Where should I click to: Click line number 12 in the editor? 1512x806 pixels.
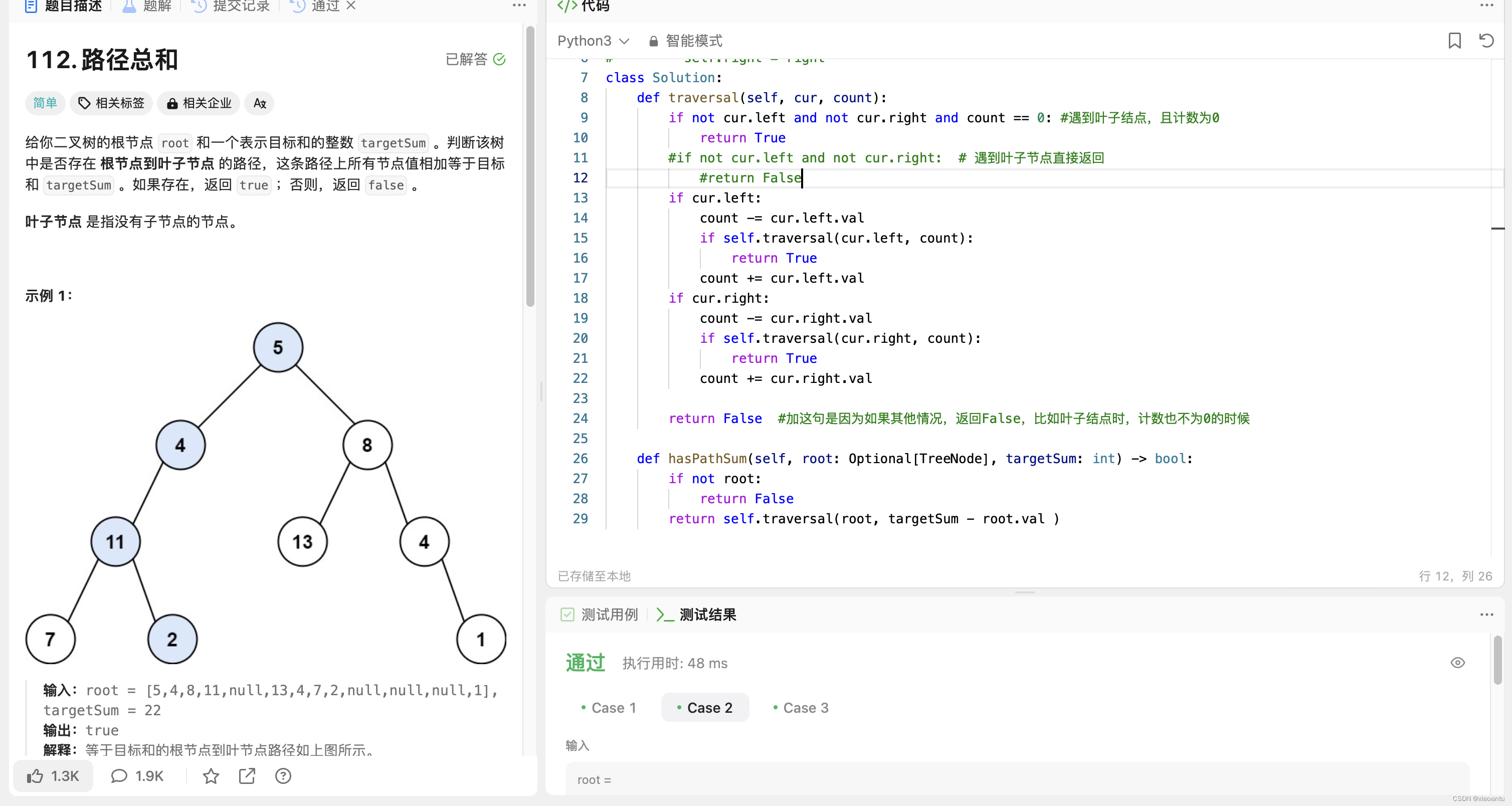(580, 178)
